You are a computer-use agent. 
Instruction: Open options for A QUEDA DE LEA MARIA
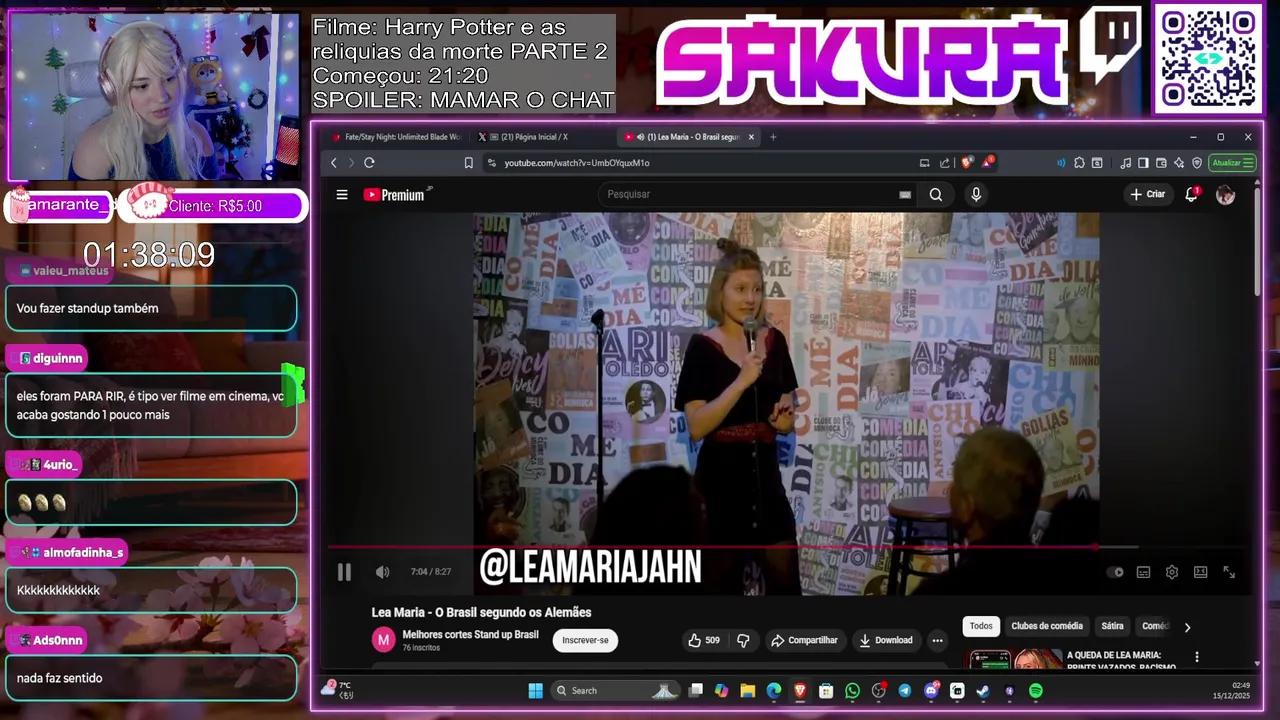(x=1196, y=657)
